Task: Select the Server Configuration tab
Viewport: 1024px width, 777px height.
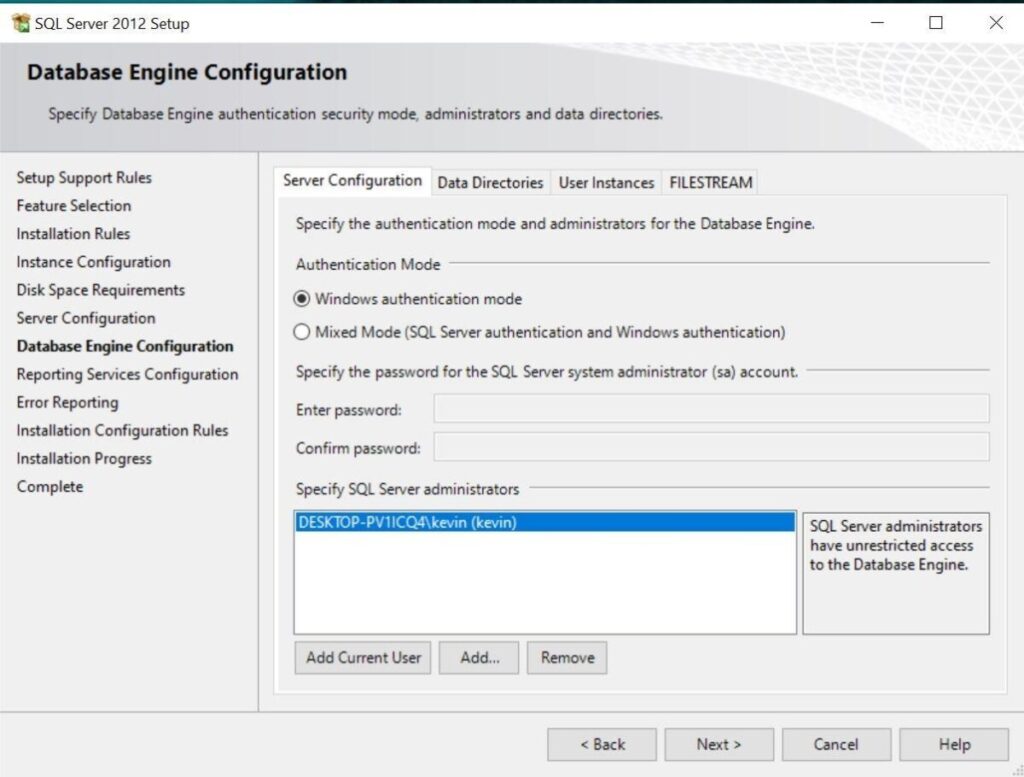Action: coord(351,181)
